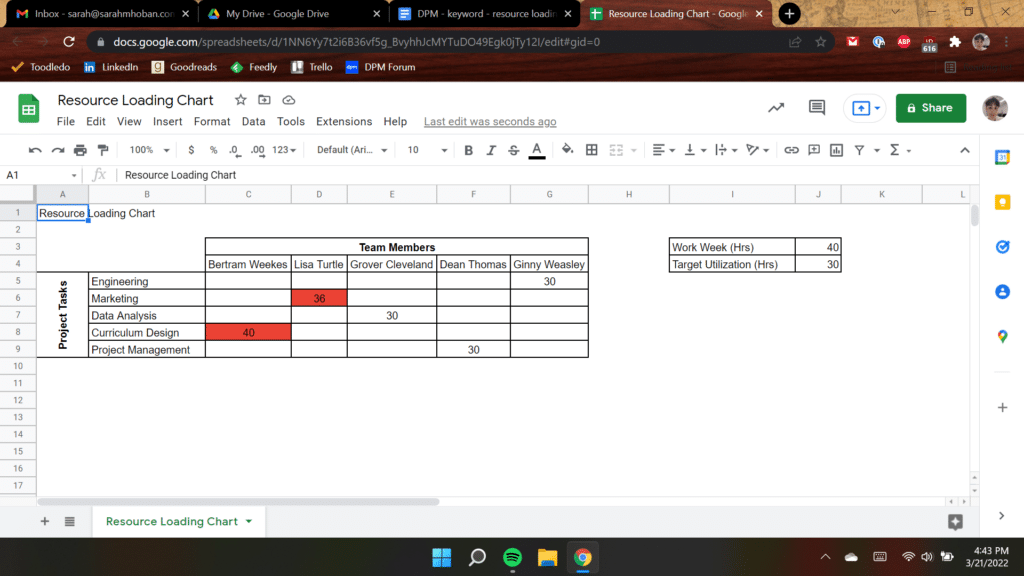The height and width of the screenshot is (576, 1024).
Task: Open the Data menu
Action: (253, 121)
